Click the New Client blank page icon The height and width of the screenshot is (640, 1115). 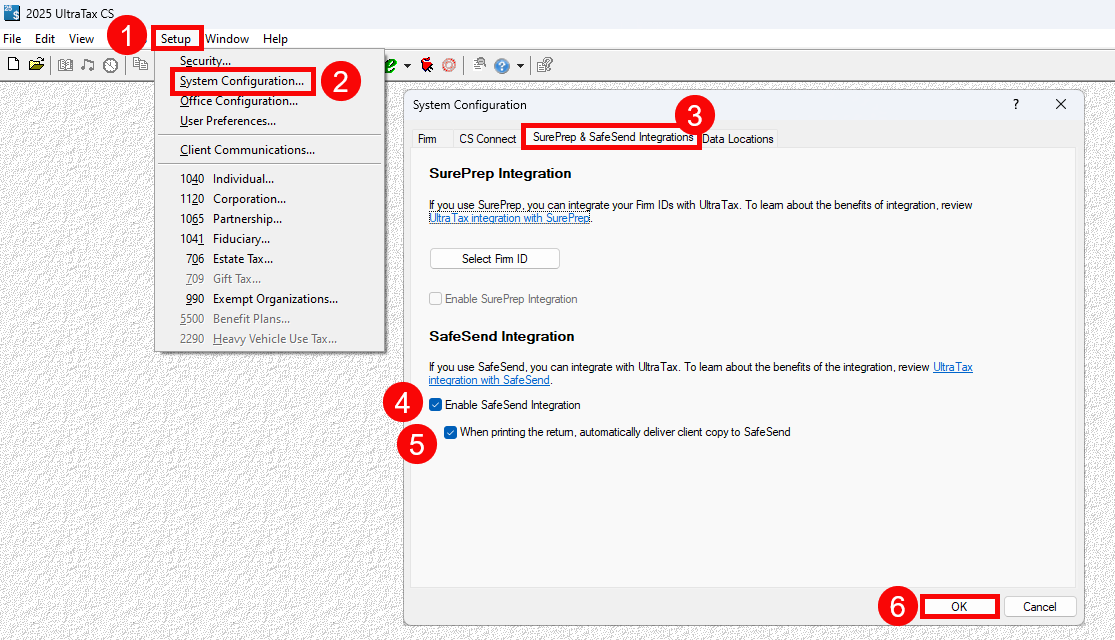13,65
